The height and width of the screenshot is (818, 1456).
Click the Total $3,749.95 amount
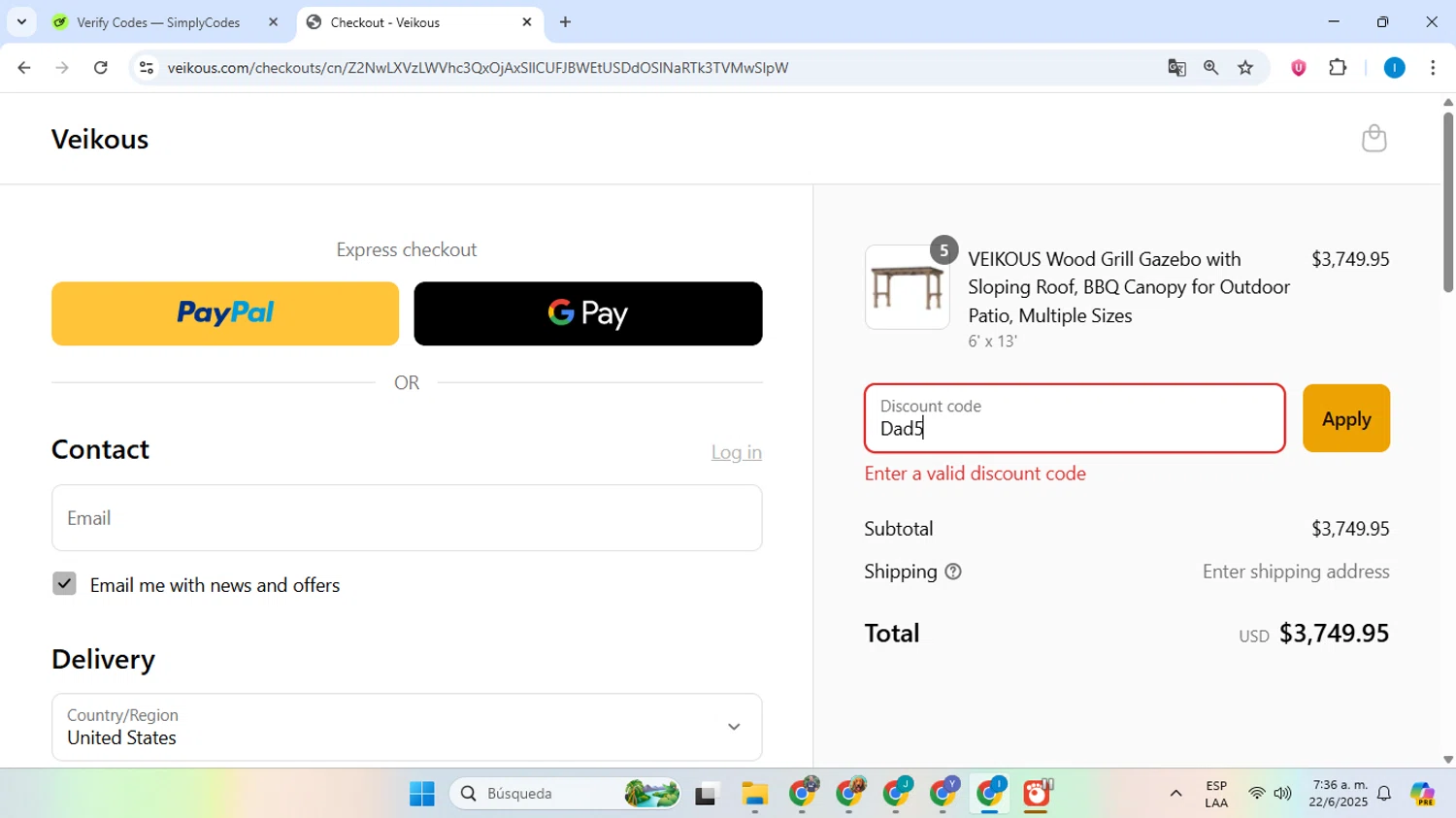point(1334,634)
